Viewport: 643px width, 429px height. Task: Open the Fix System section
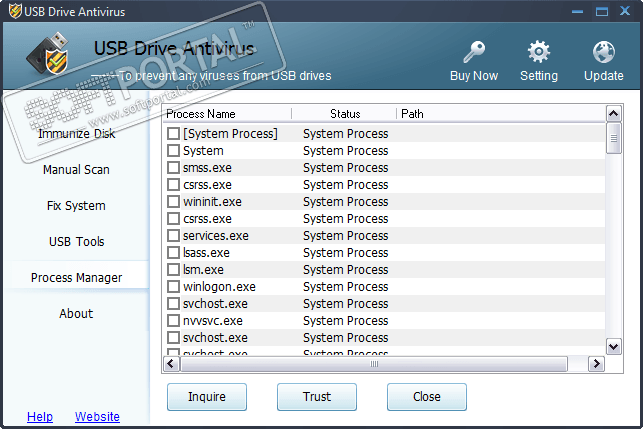coord(76,205)
